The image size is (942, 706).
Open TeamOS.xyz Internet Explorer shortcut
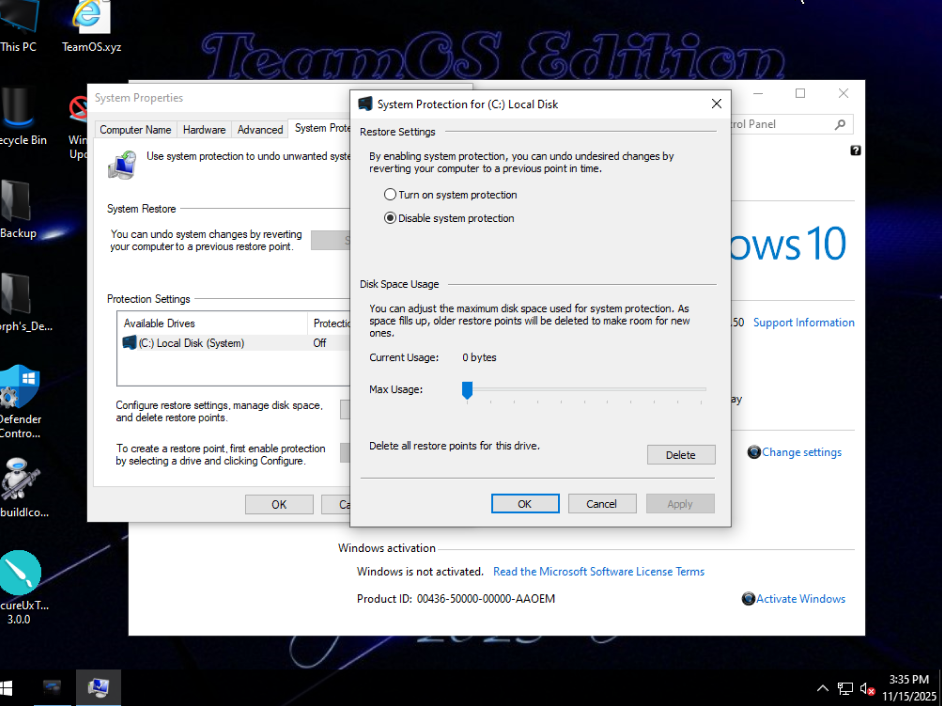click(x=91, y=26)
